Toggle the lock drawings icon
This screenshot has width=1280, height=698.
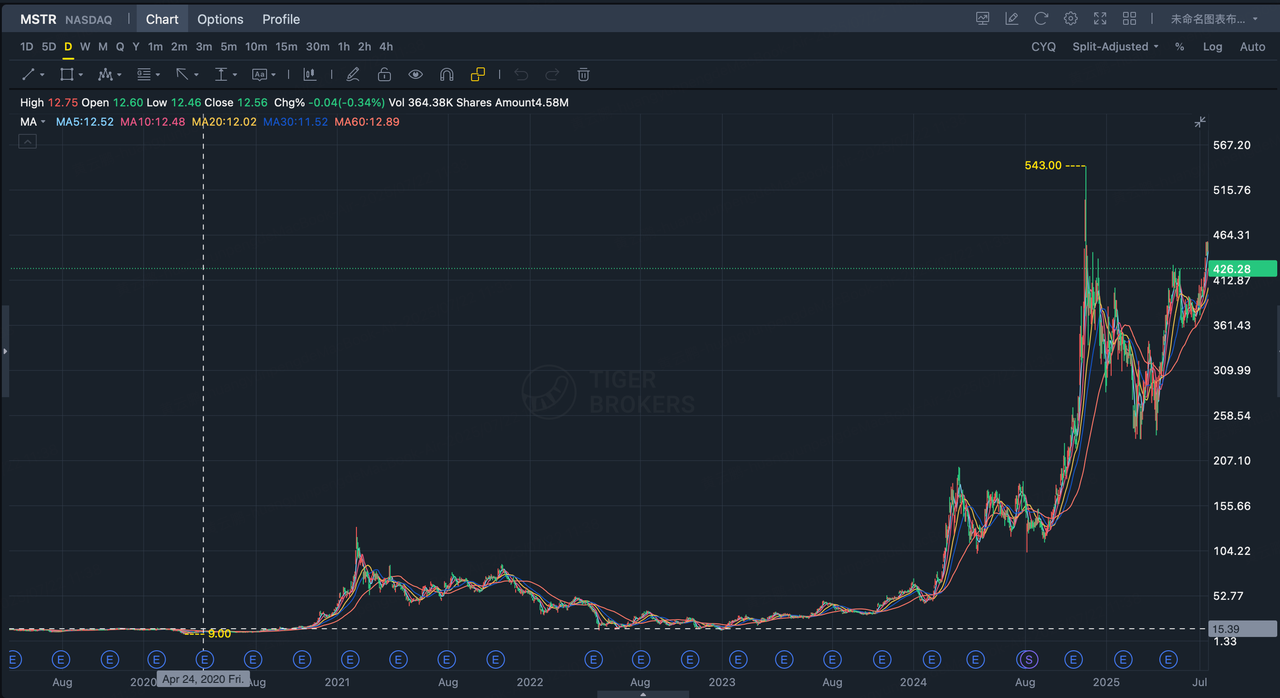point(384,74)
